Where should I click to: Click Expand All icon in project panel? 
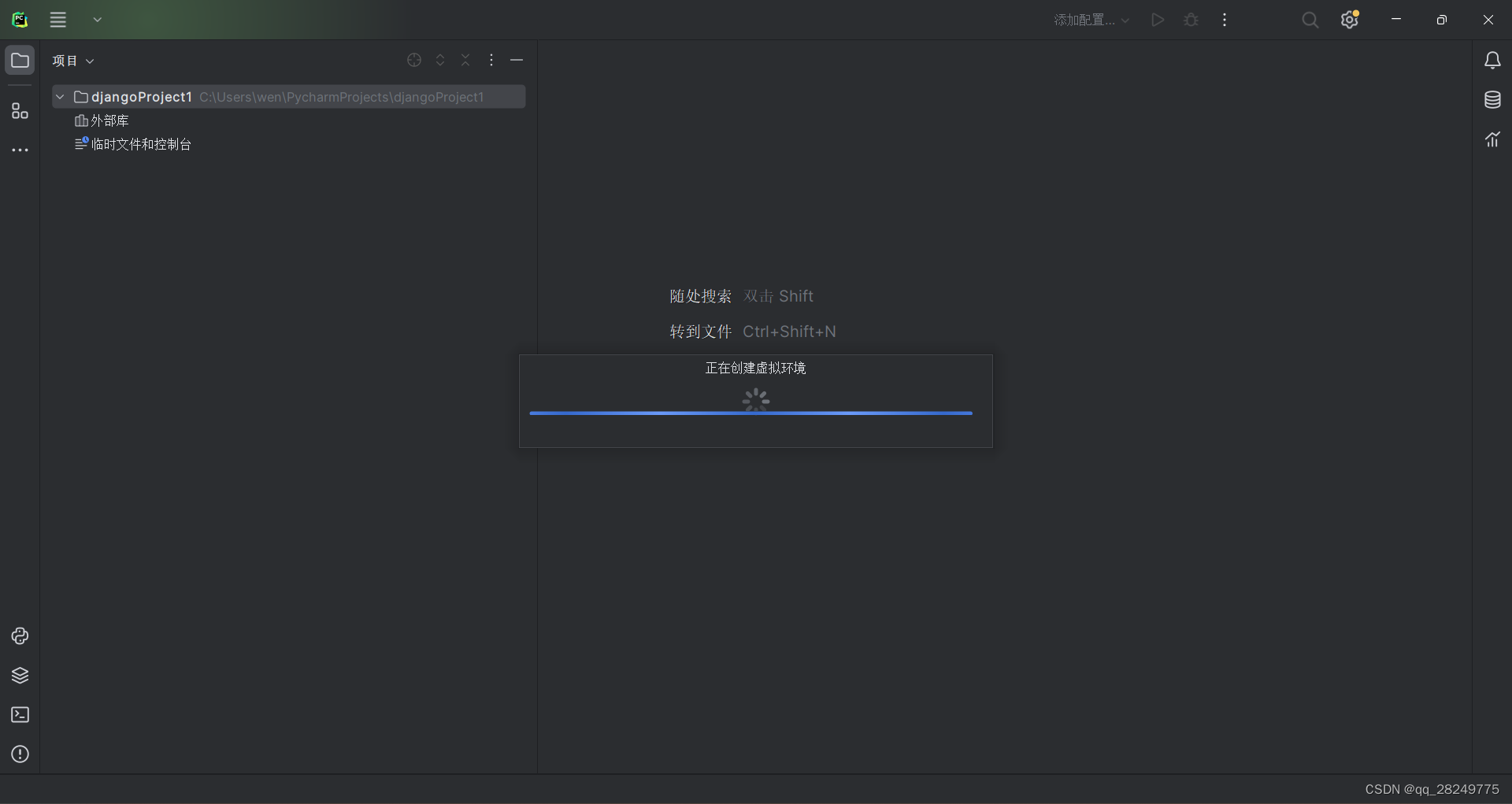[x=440, y=60]
